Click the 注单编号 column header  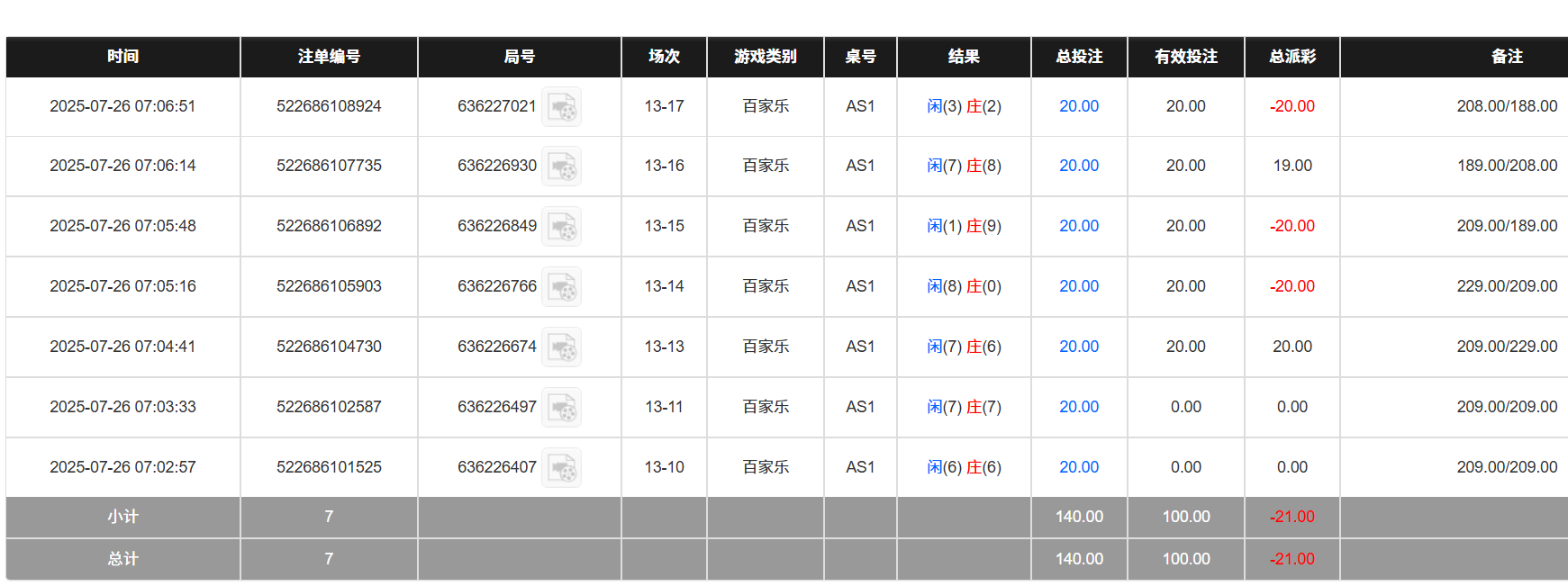[x=329, y=57]
